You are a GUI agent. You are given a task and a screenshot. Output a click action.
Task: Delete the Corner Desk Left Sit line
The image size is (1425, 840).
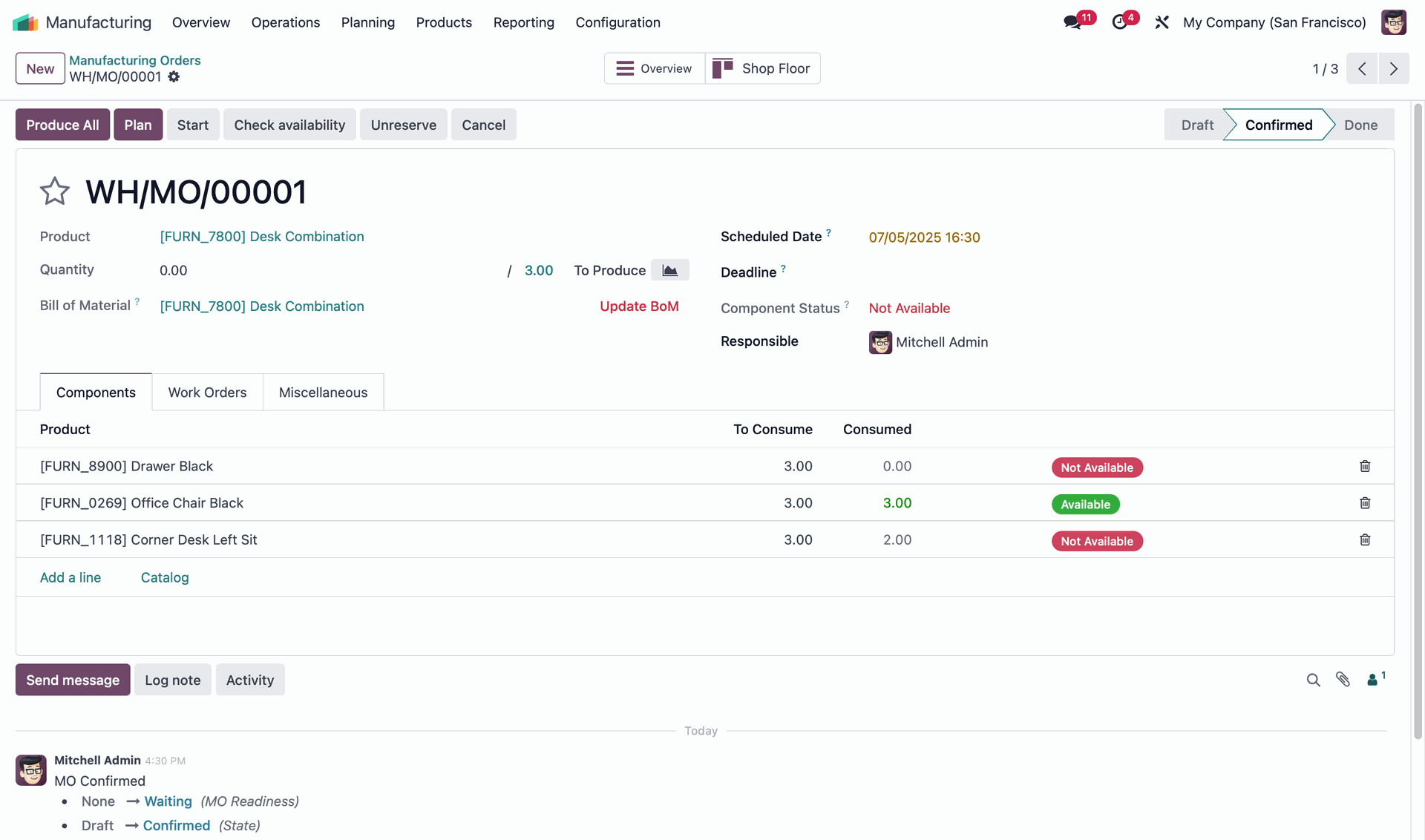1364,539
